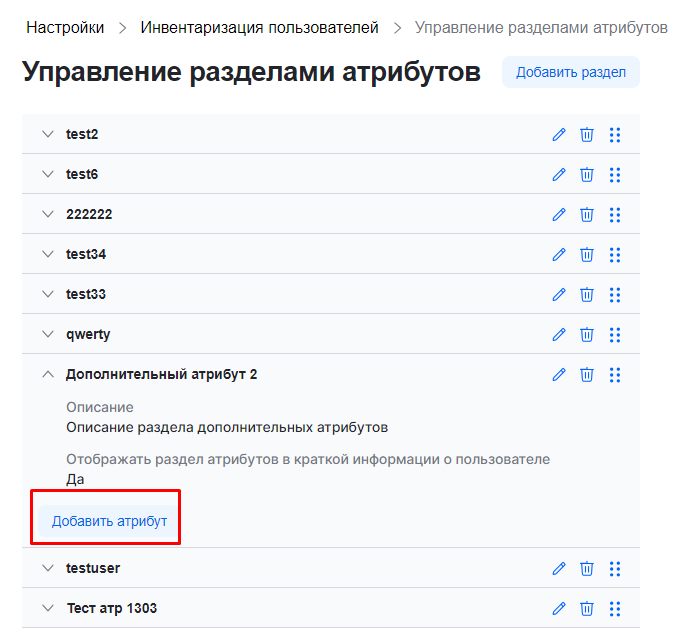Go to Настройки in breadcrumb
Viewport: 696px width, 639px height.
pyautogui.click(x=65, y=28)
